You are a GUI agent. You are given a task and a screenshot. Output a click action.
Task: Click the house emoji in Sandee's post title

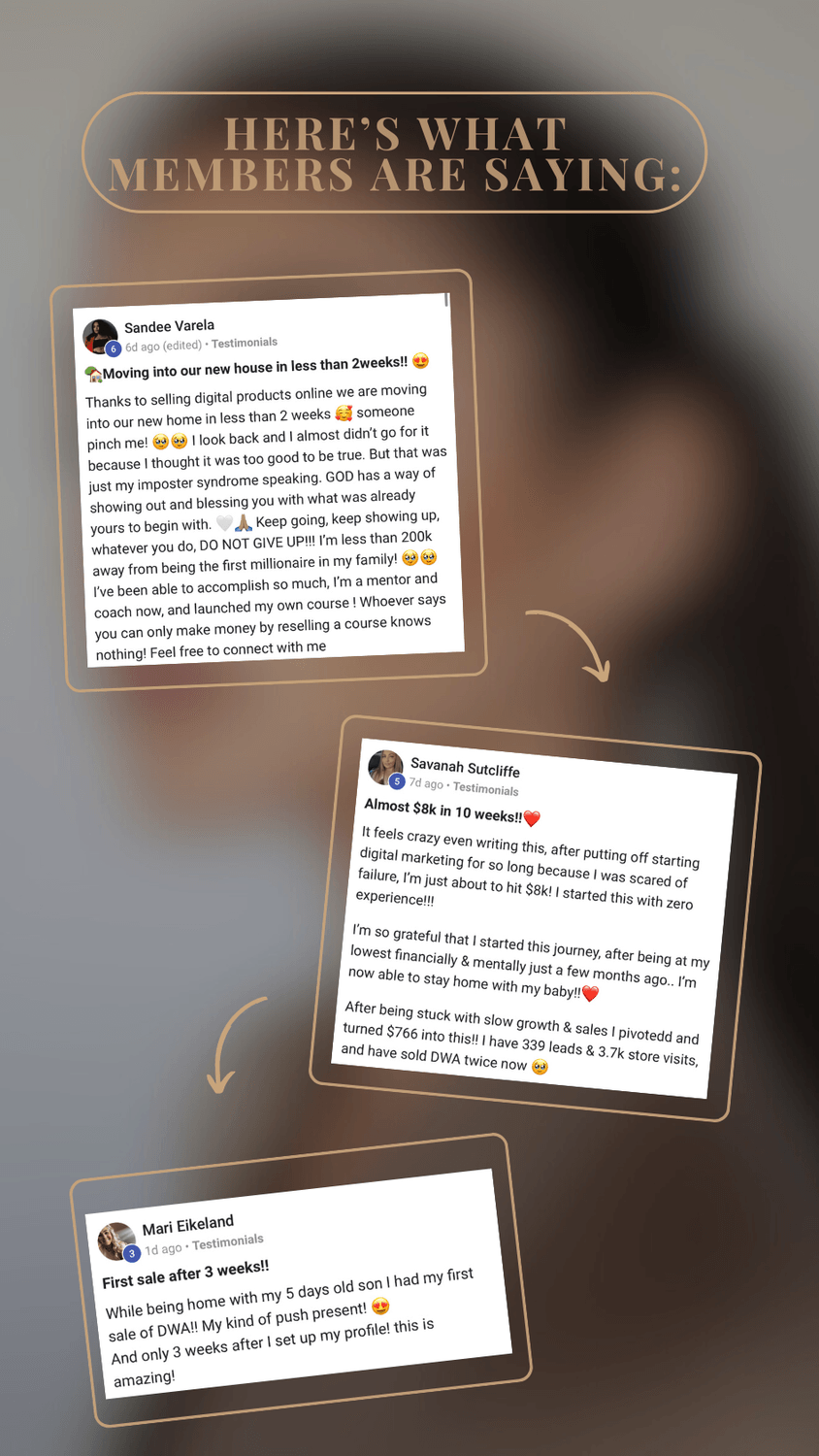click(x=93, y=374)
